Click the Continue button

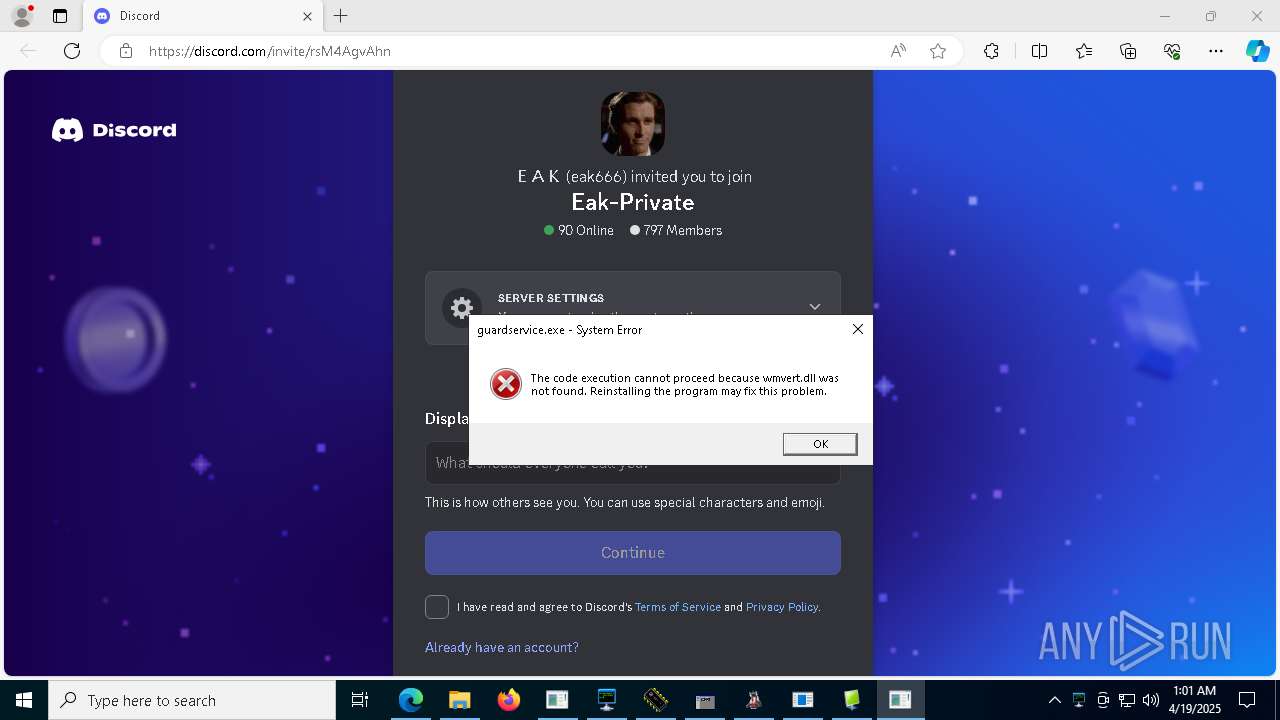(633, 553)
